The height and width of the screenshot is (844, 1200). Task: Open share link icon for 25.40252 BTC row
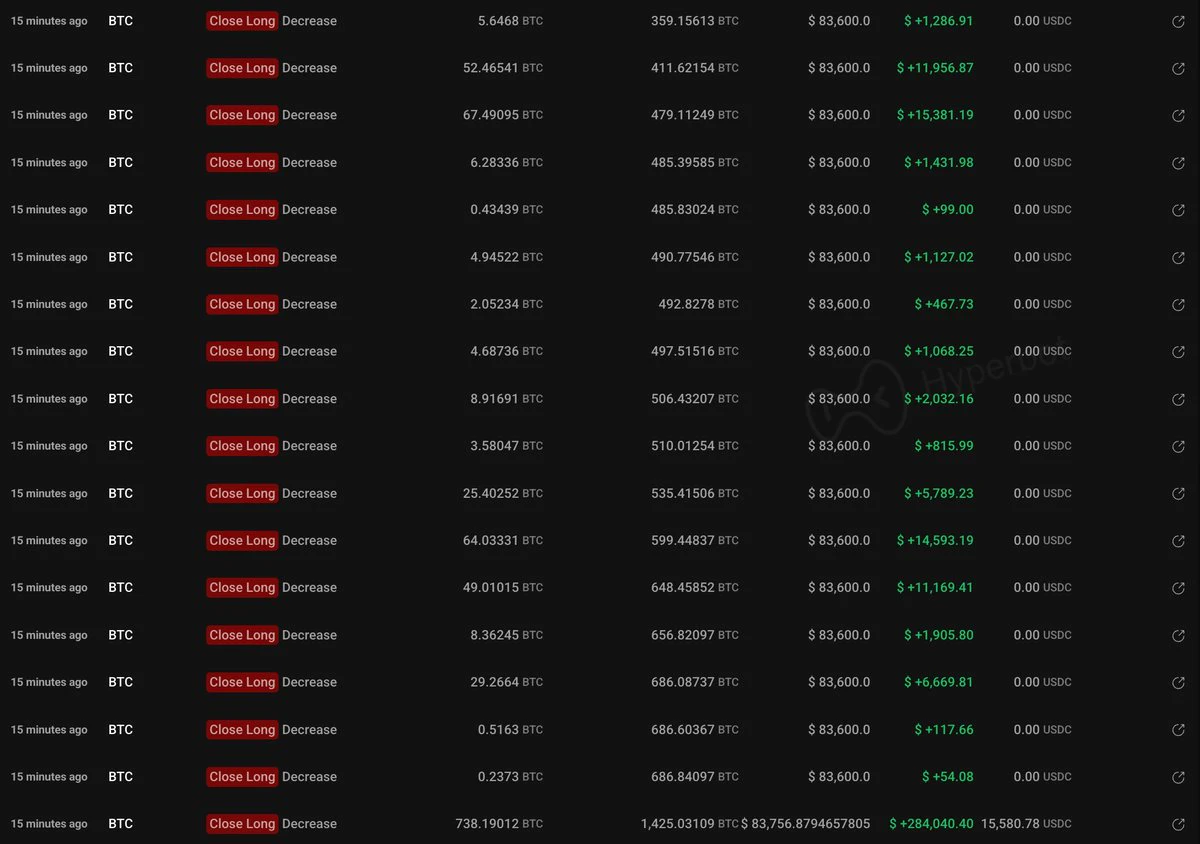click(1178, 493)
